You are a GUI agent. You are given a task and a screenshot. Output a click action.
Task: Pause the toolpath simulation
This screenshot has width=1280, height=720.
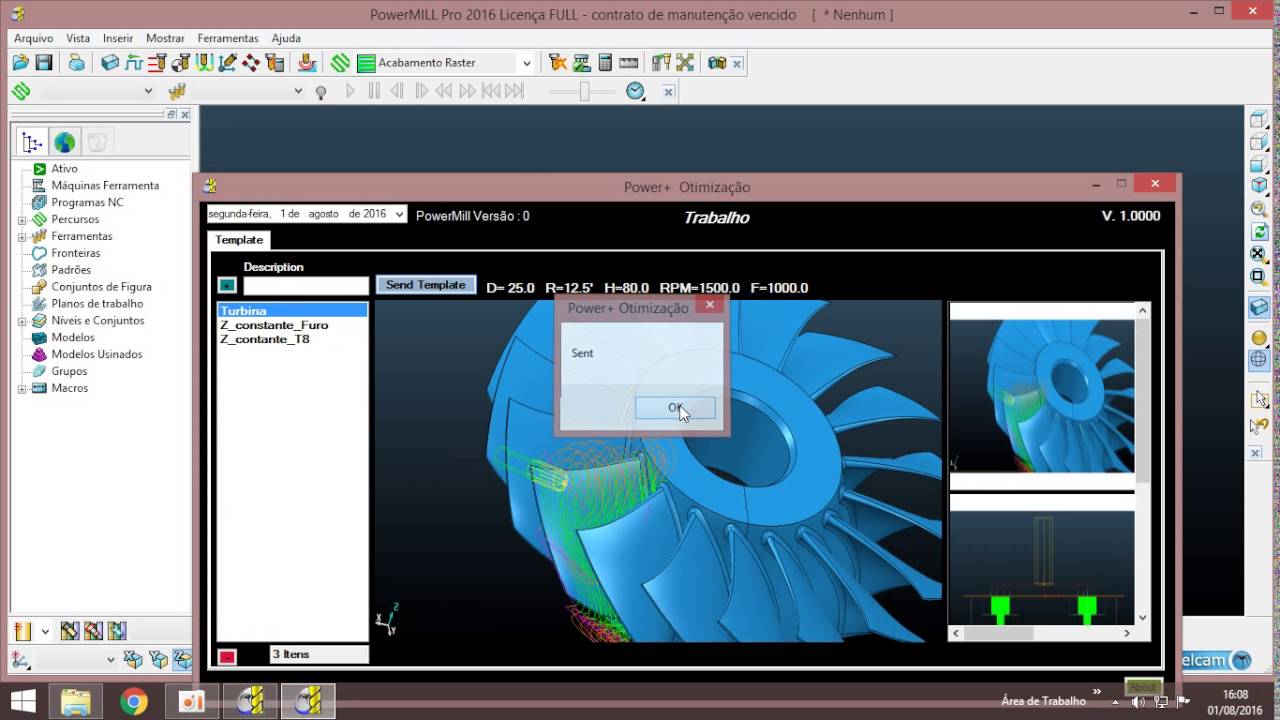pos(374,91)
